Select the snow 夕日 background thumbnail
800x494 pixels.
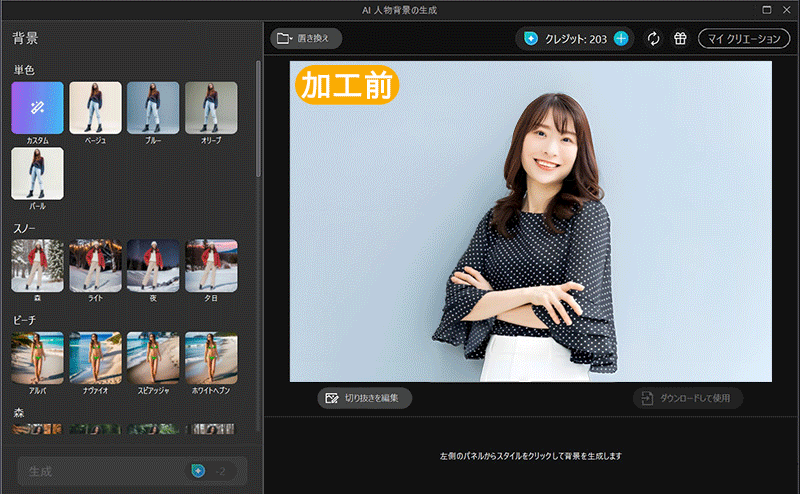click(x=211, y=266)
